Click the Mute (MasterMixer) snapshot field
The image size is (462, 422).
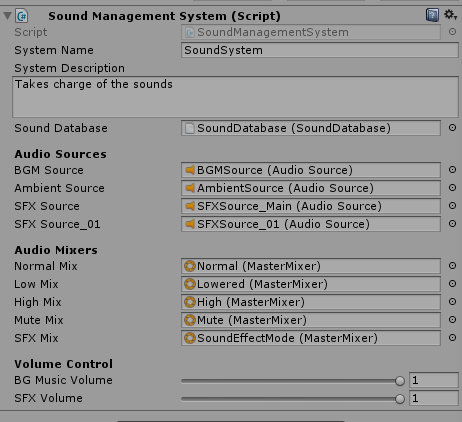pos(311,320)
